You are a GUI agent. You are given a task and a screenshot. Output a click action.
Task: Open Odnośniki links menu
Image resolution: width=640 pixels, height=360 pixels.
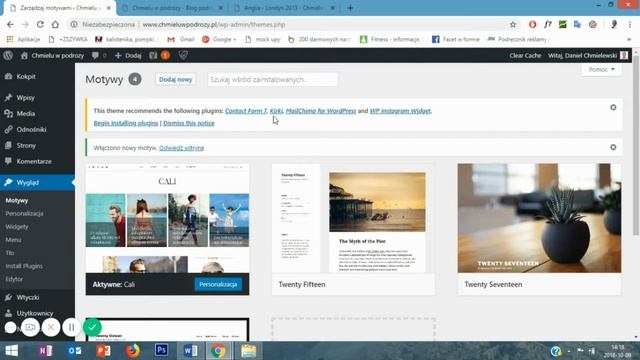pos(31,129)
